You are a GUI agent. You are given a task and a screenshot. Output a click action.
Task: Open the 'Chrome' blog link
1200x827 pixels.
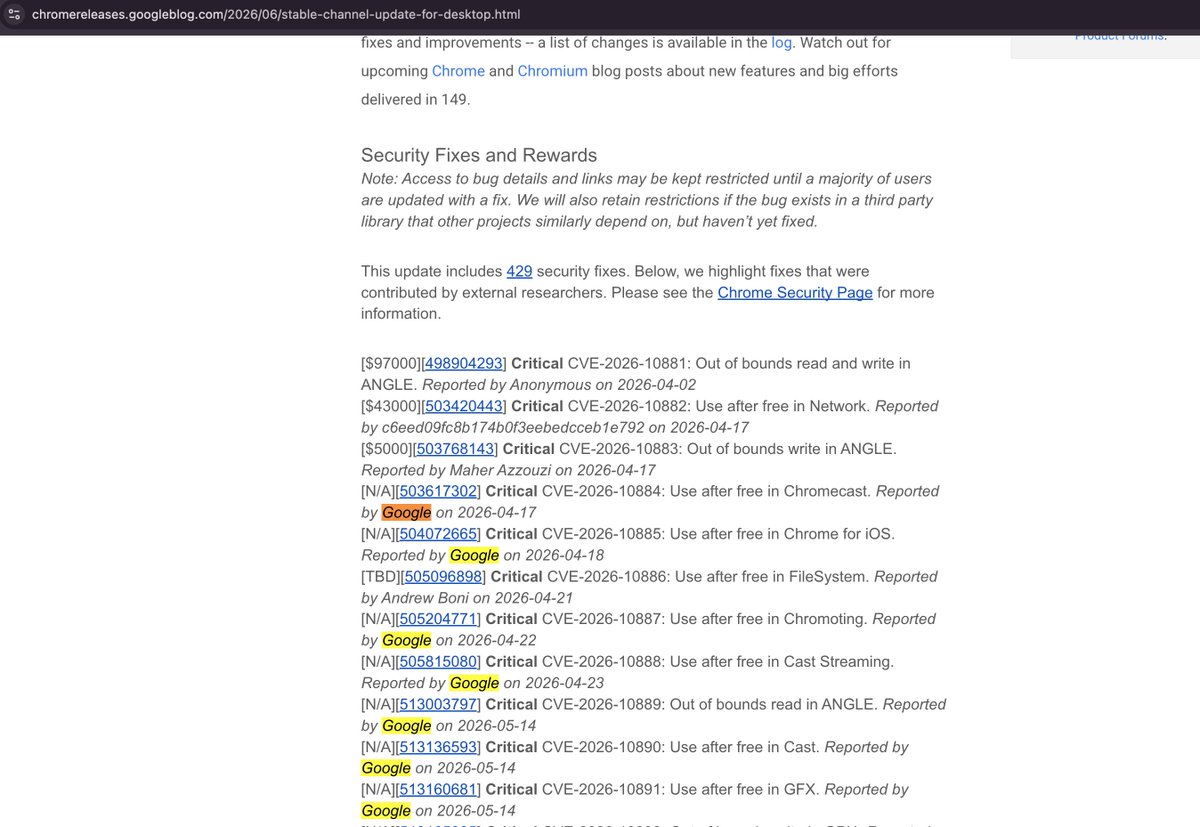coord(458,71)
